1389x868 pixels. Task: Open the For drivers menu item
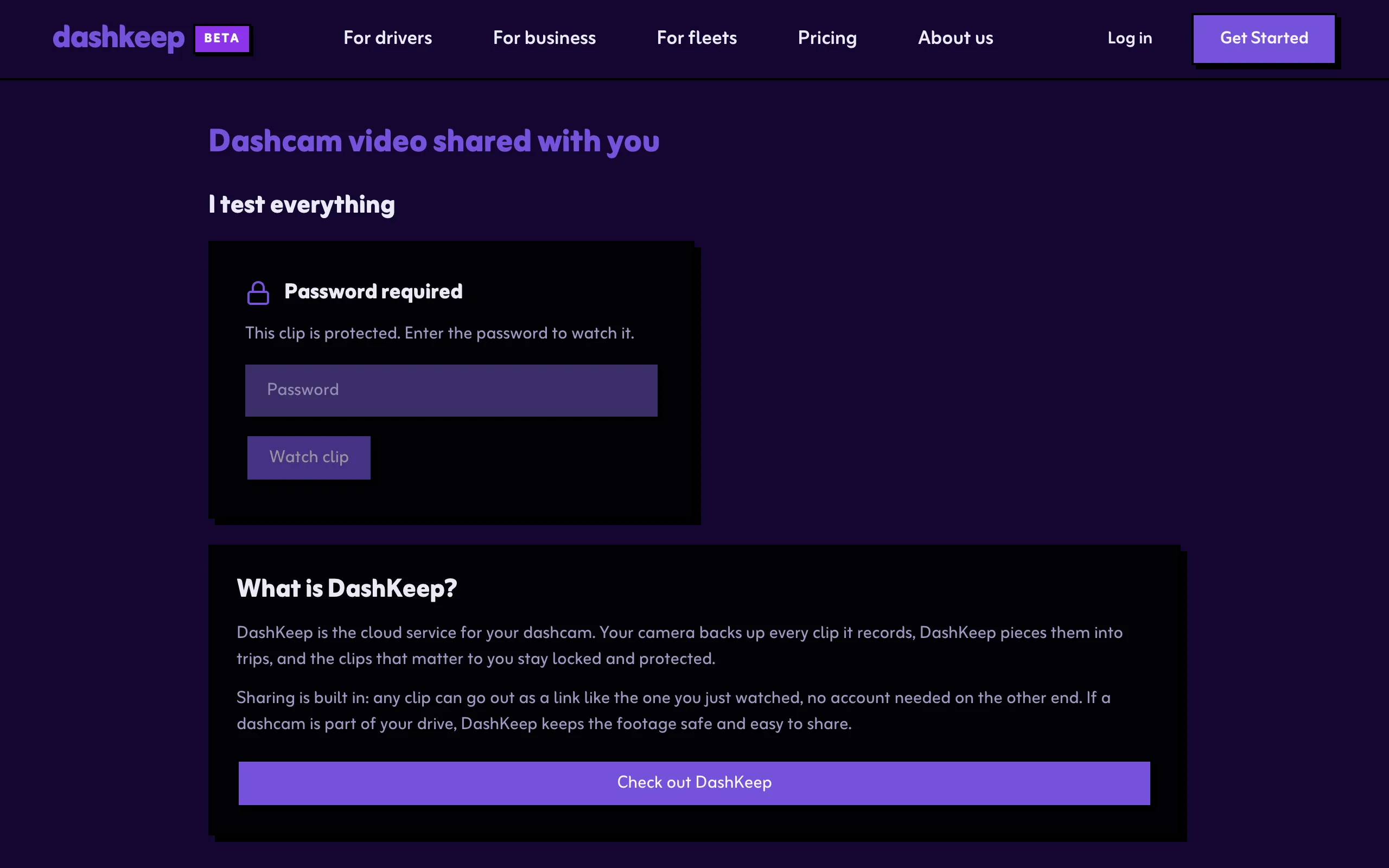(387, 38)
